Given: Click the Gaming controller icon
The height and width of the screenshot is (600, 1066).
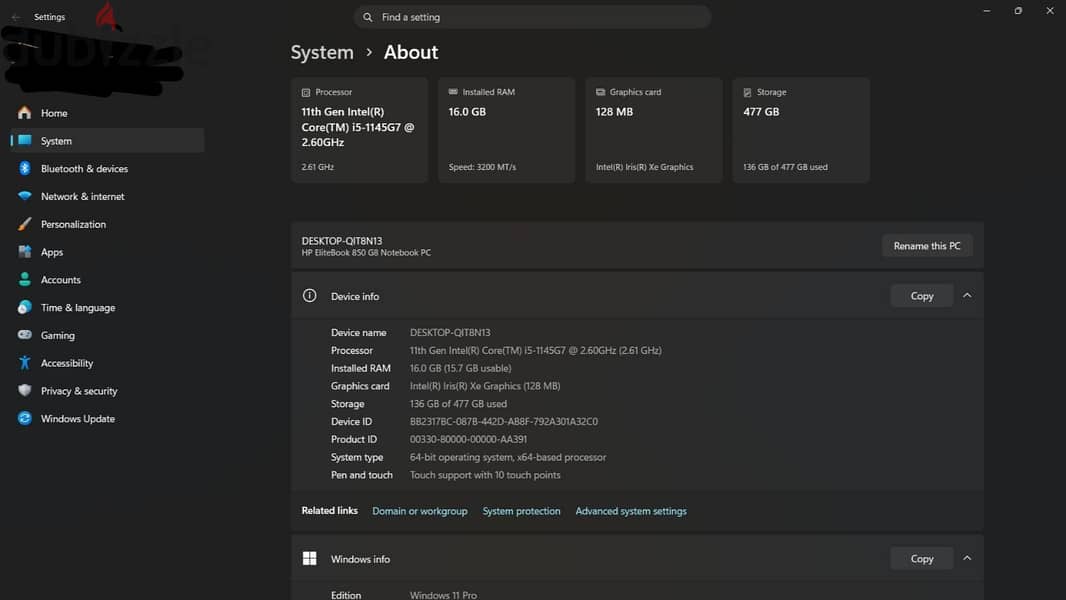Looking at the screenshot, I should [x=24, y=334].
